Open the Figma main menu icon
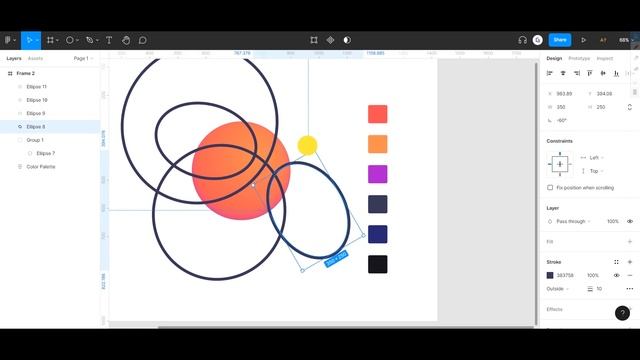 coord(7,40)
